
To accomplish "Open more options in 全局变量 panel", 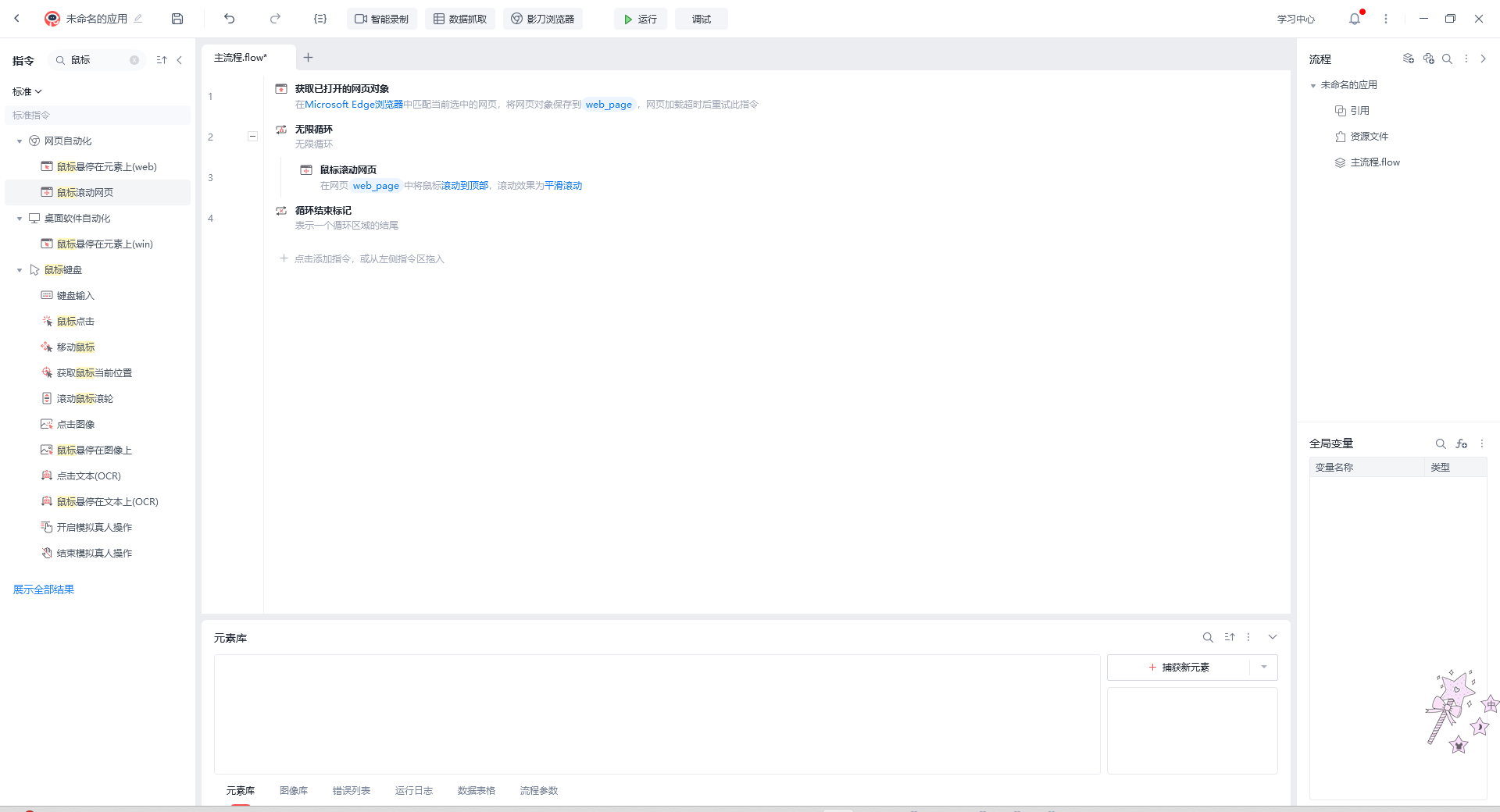I will pos(1481,443).
